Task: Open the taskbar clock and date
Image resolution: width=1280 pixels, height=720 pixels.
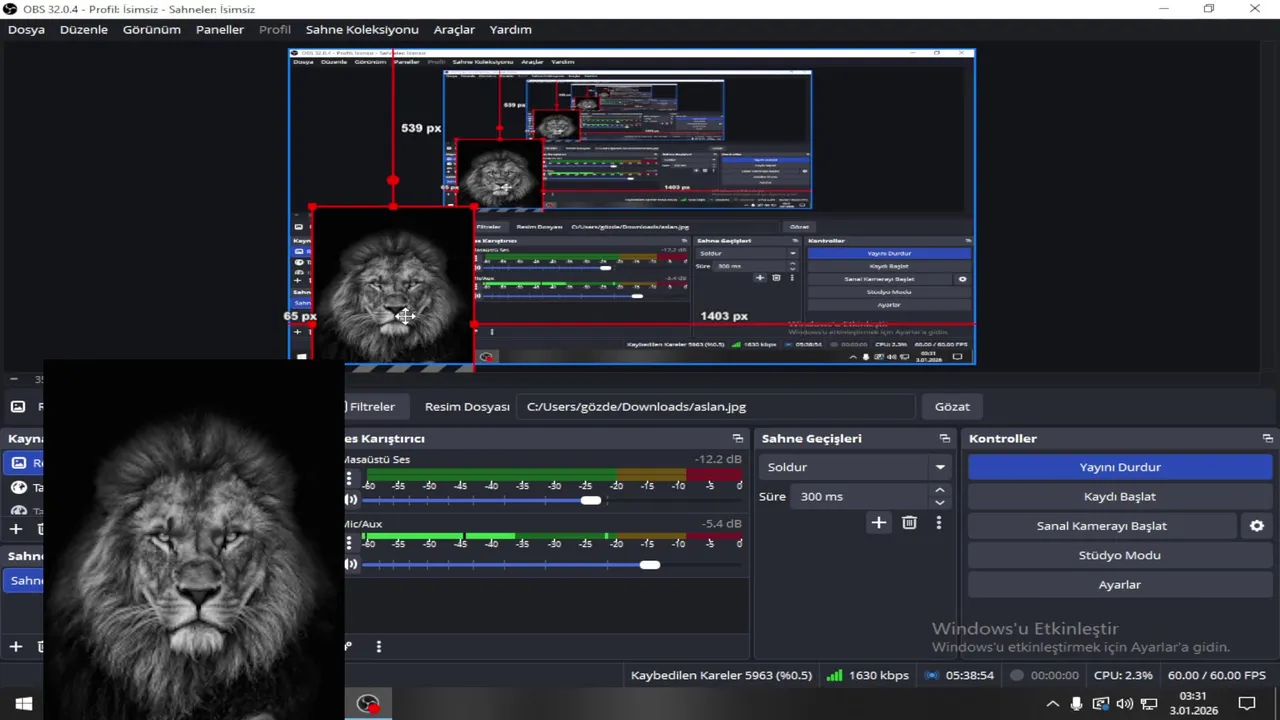Action: pos(1193,704)
